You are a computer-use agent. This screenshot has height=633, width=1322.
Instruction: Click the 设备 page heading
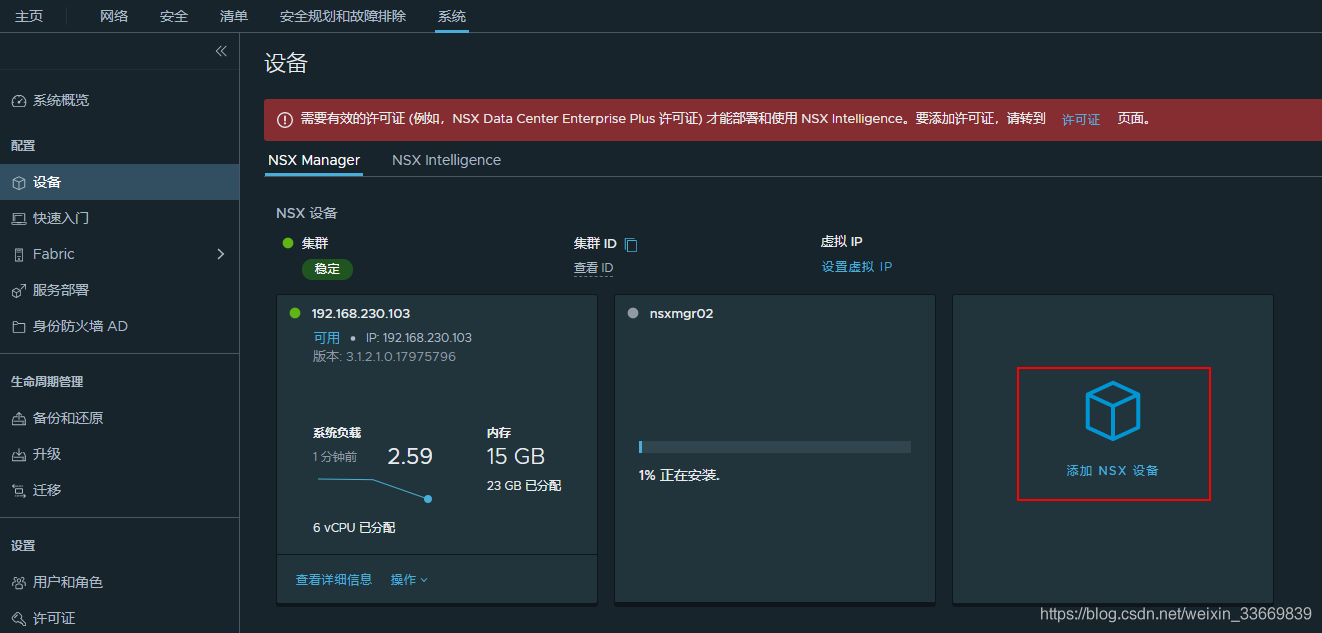(286, 64)
